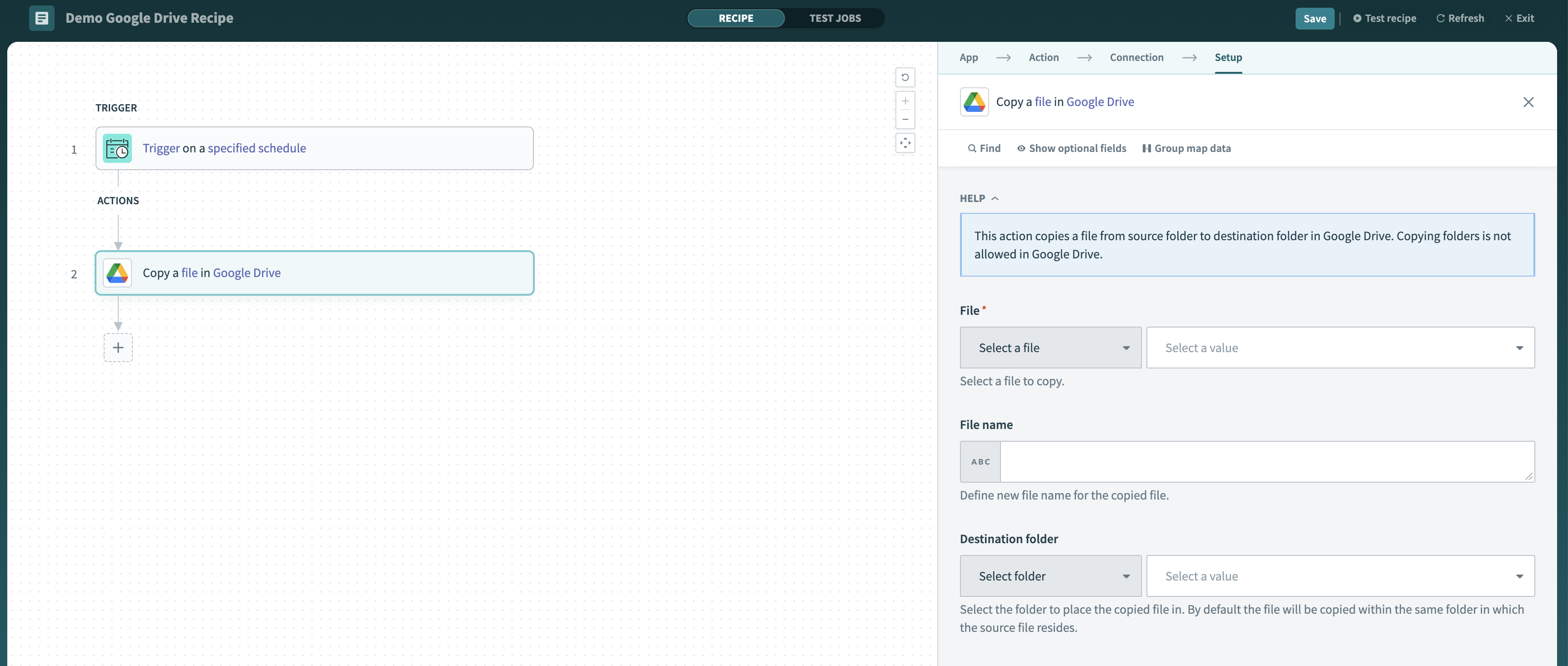Go to the Action step
Image resolution: width=1568 pixels, height=666 pixels.
pos(1043,57)
